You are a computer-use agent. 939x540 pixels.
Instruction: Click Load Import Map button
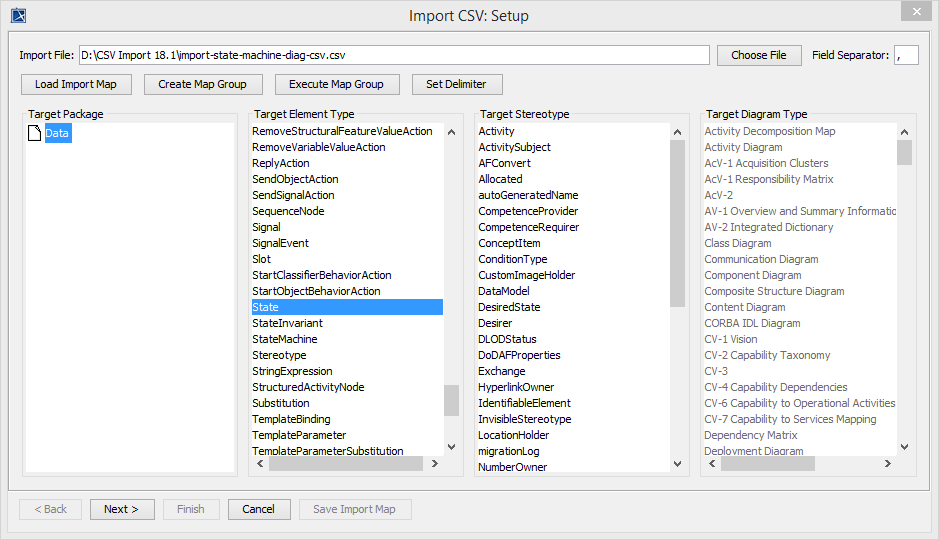pos(76,84)
